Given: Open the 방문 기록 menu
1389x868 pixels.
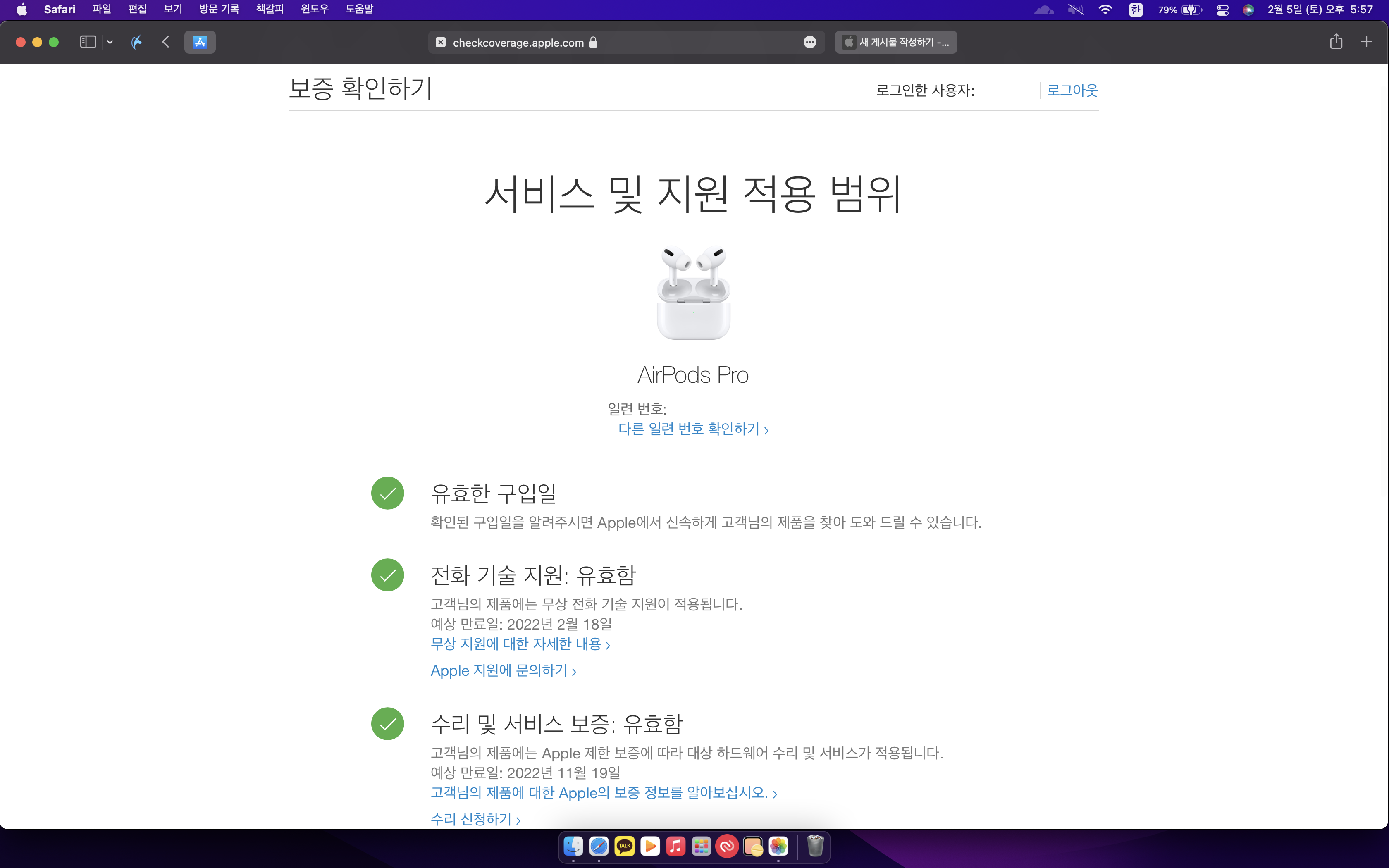Looking at the screenshot, I should click(219, 9).
